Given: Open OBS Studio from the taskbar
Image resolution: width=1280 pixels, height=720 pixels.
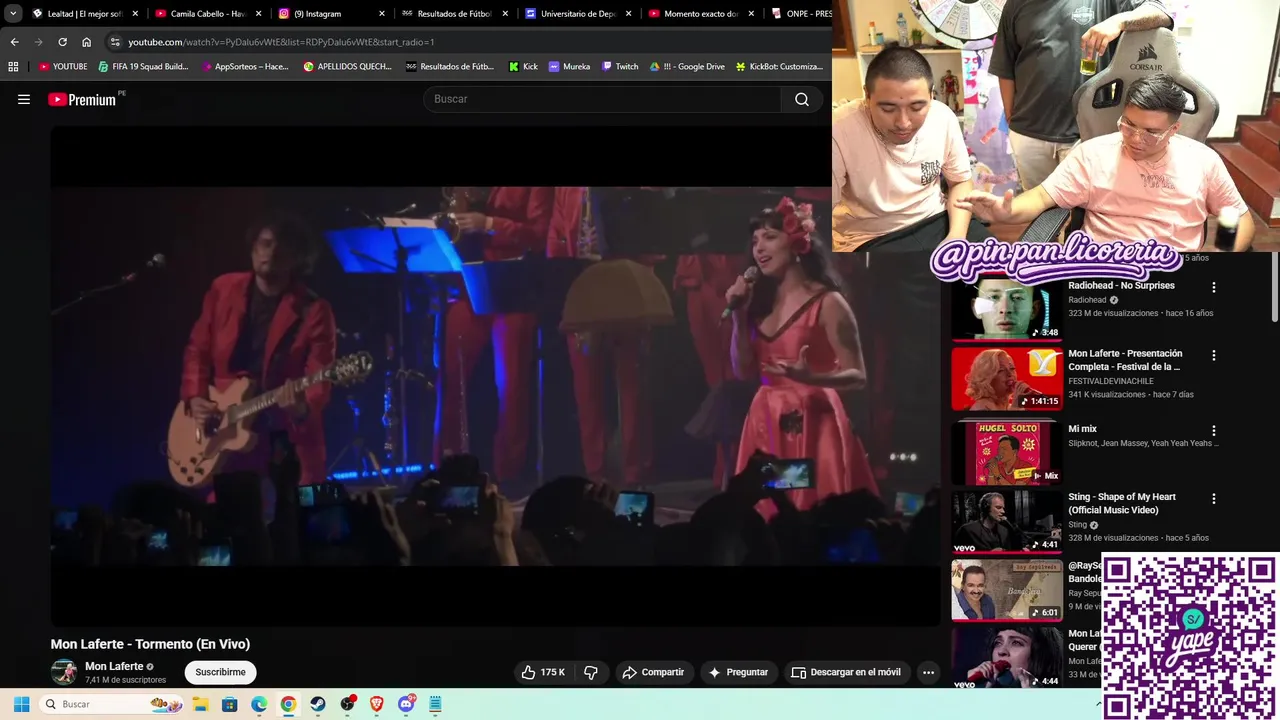Looking at the screenshot, I should (x=348, y=704).
